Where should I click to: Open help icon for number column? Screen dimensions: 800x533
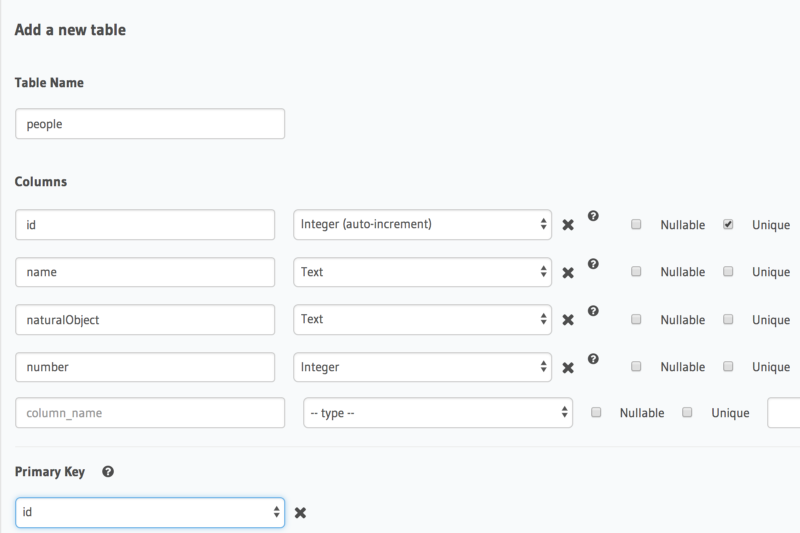(593, 359)
